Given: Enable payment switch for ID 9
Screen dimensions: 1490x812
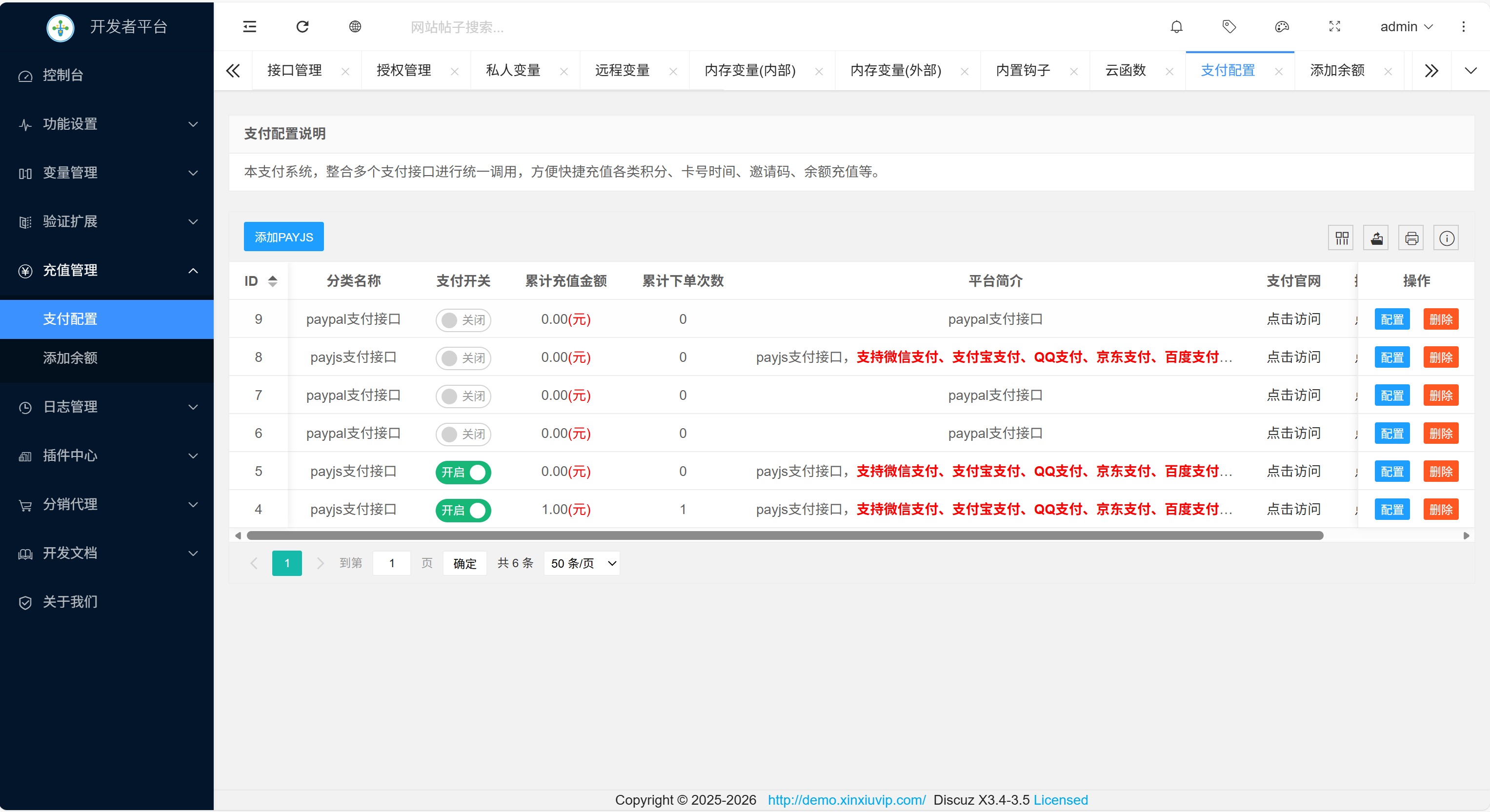Looking at the screenshot, I should pos(463,320).
